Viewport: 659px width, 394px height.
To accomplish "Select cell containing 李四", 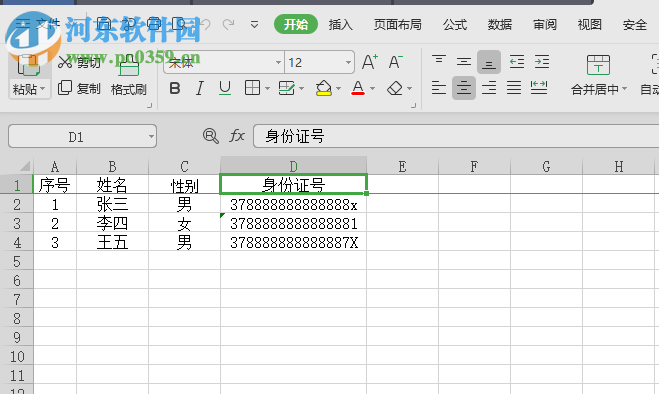I will [112, 223].
